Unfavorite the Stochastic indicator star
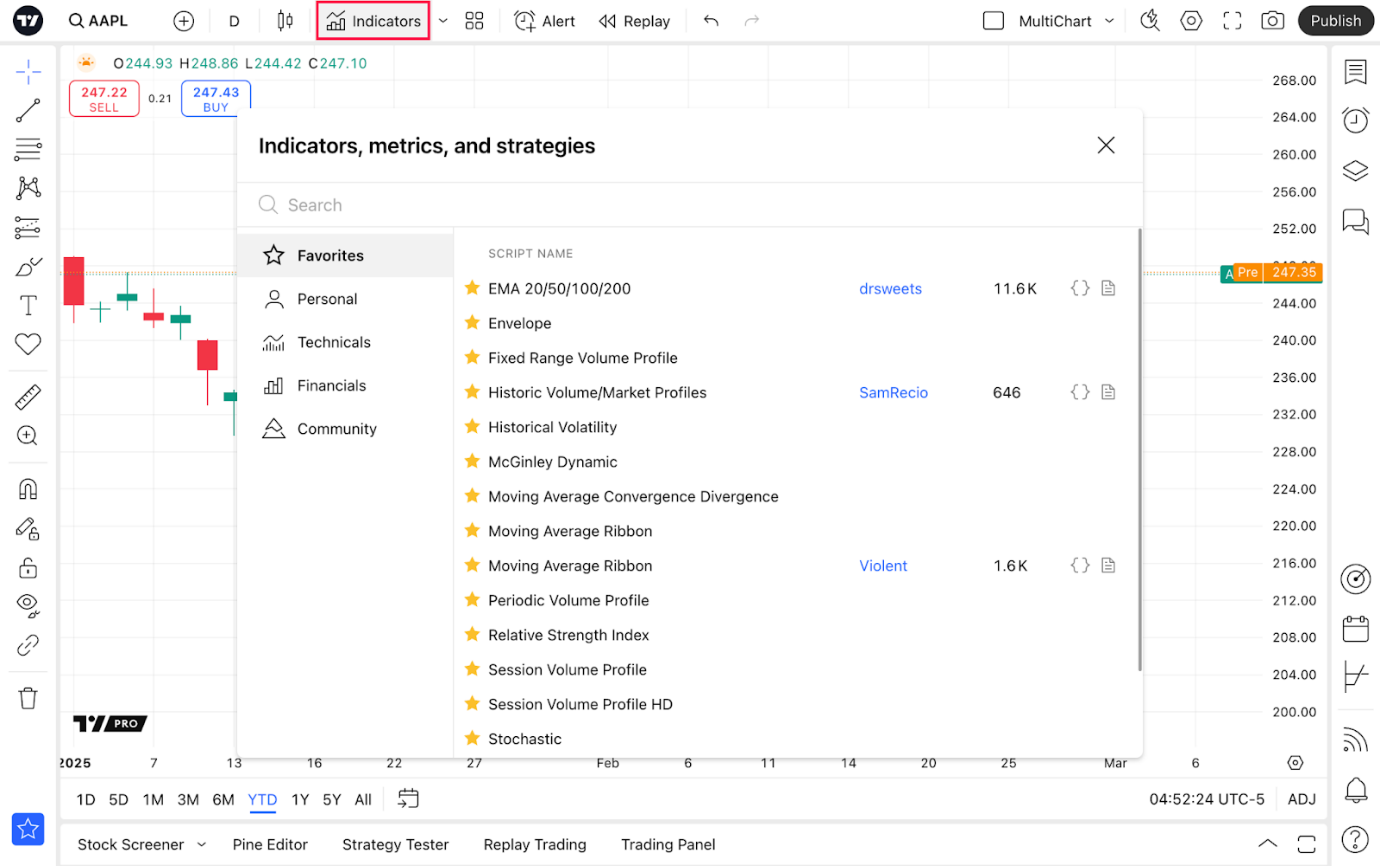The image size is (1380, 866). click(x=473, y=738)
